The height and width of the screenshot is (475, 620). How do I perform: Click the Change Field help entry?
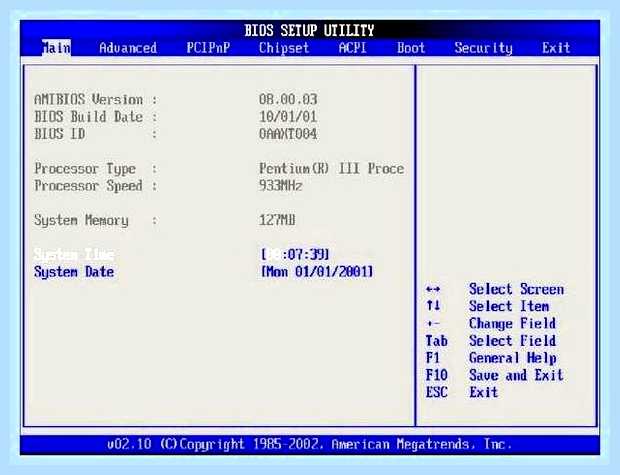pos(513,324)
